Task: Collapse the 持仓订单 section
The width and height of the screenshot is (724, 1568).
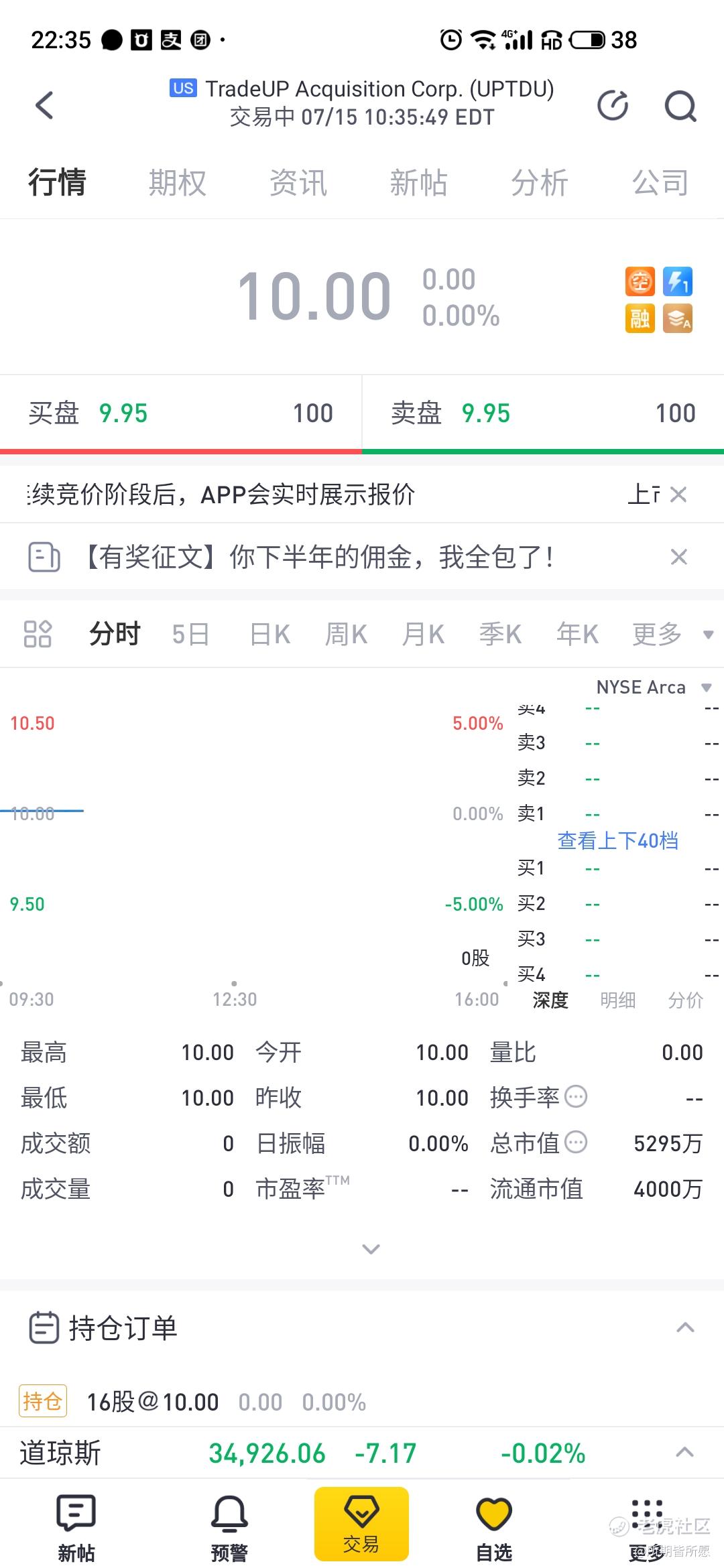Action: [685, 1327]
